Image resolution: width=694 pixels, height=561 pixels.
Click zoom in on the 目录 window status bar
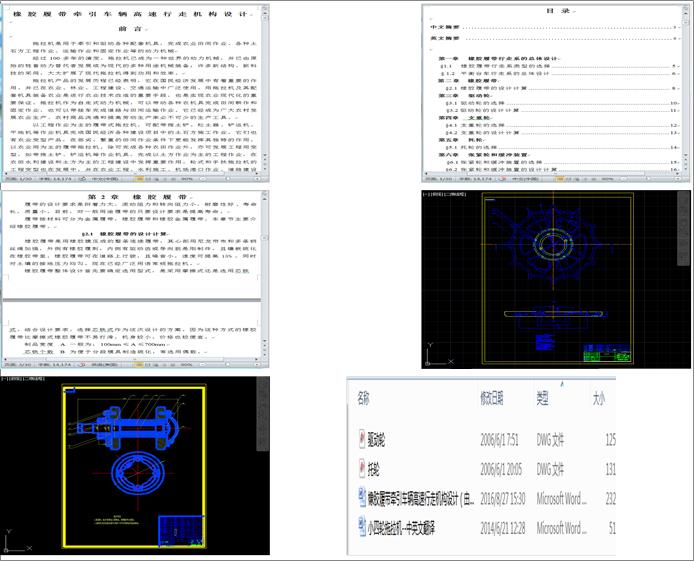[x=678, y=179]
